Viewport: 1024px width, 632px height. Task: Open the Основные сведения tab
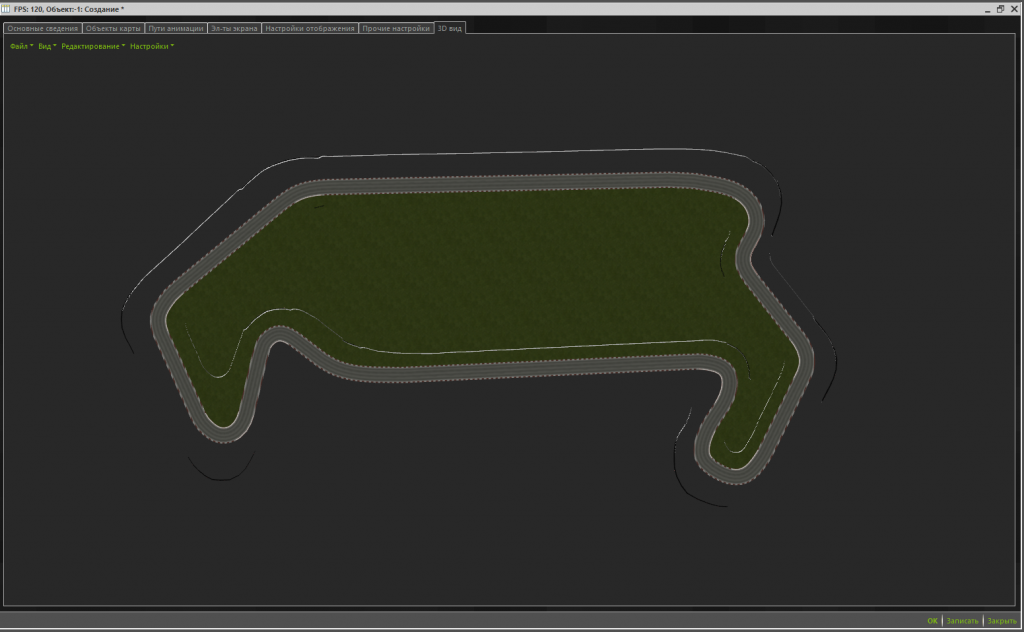pos(42,28)
